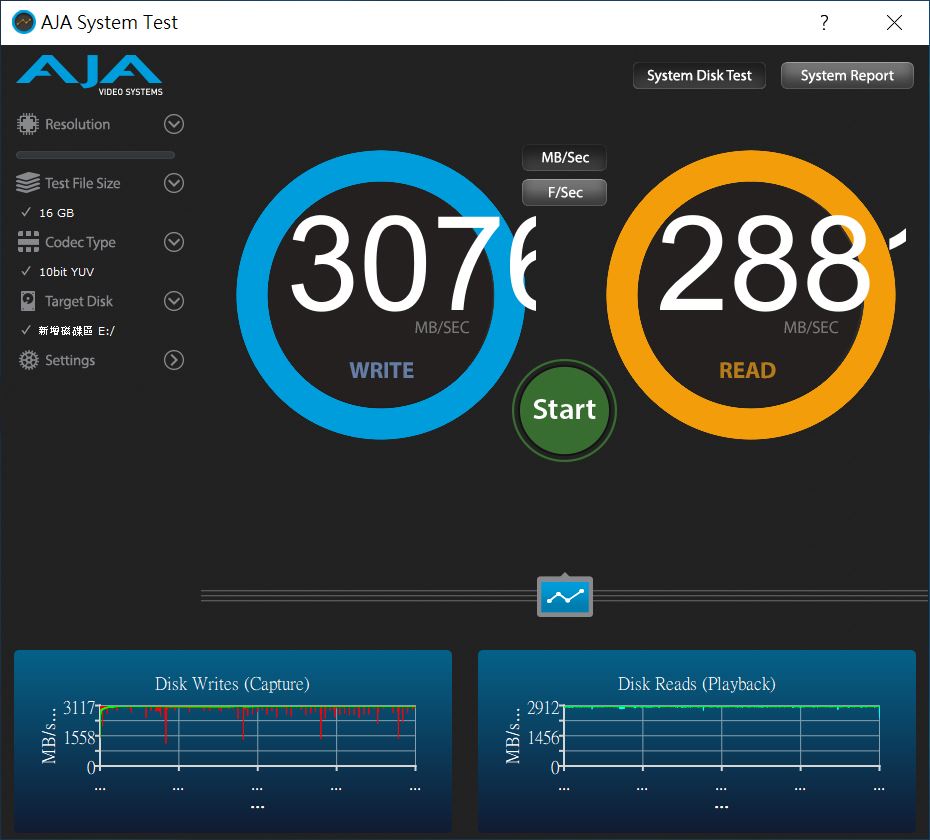Click the Test File Size label

click(x=83, y=183)
